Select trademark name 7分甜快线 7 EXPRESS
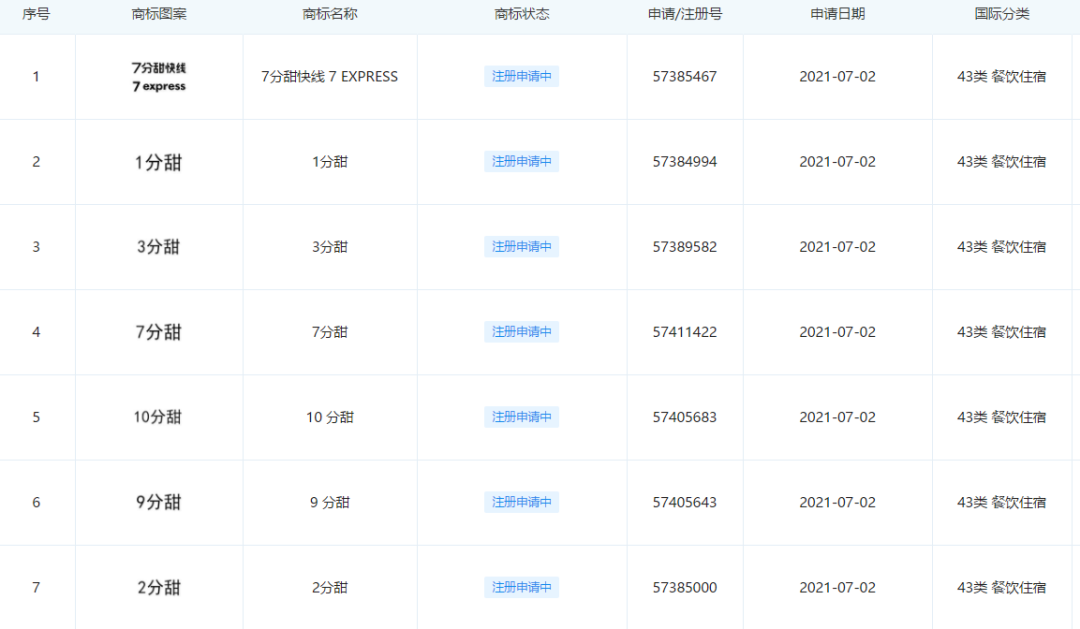Image resolution: width=1080 pixels, height=629 pixels. [330, 76]
